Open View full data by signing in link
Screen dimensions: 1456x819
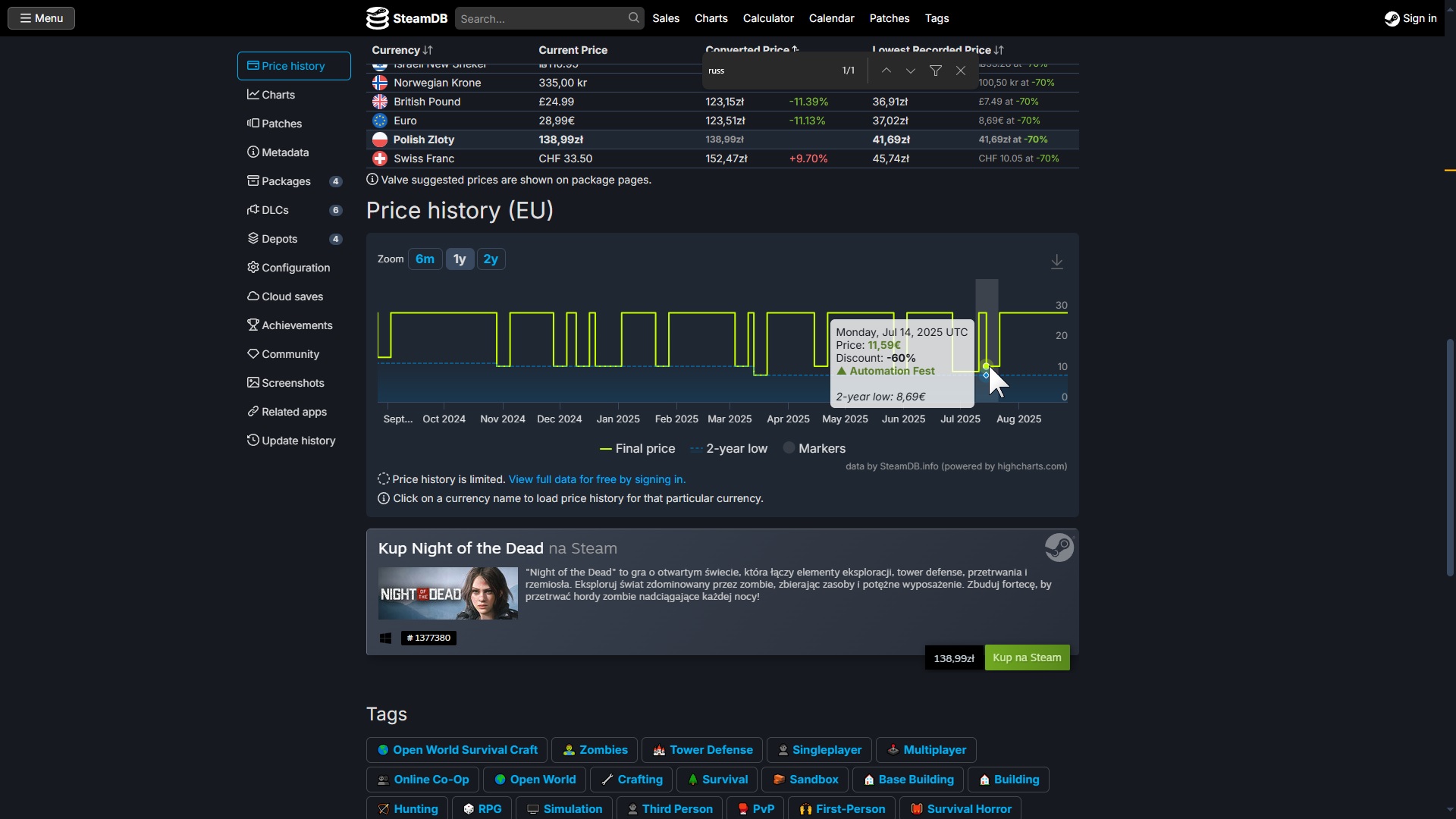coord(597,479)
